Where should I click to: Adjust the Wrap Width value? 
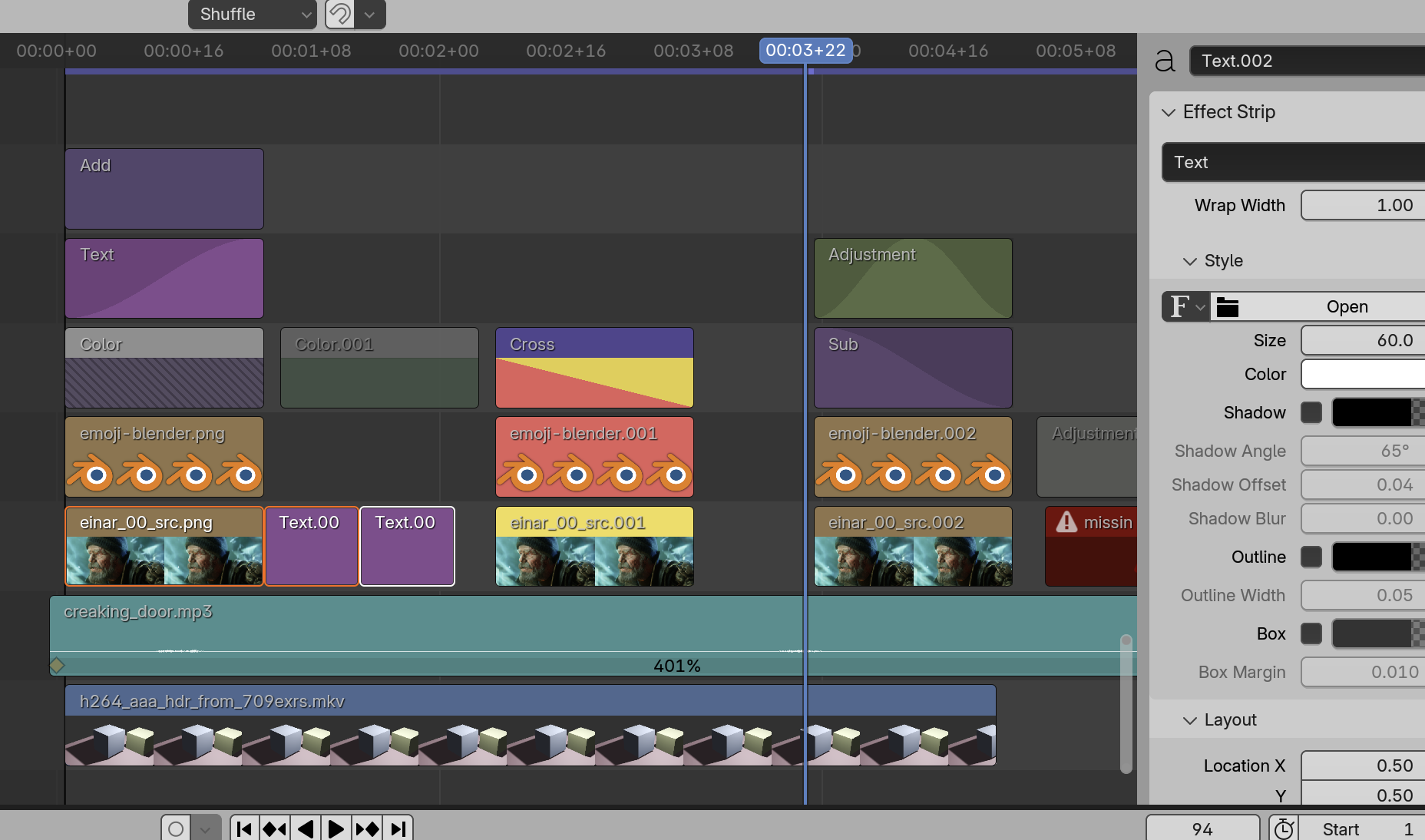pyautogui.click(x=1363, y=205)
